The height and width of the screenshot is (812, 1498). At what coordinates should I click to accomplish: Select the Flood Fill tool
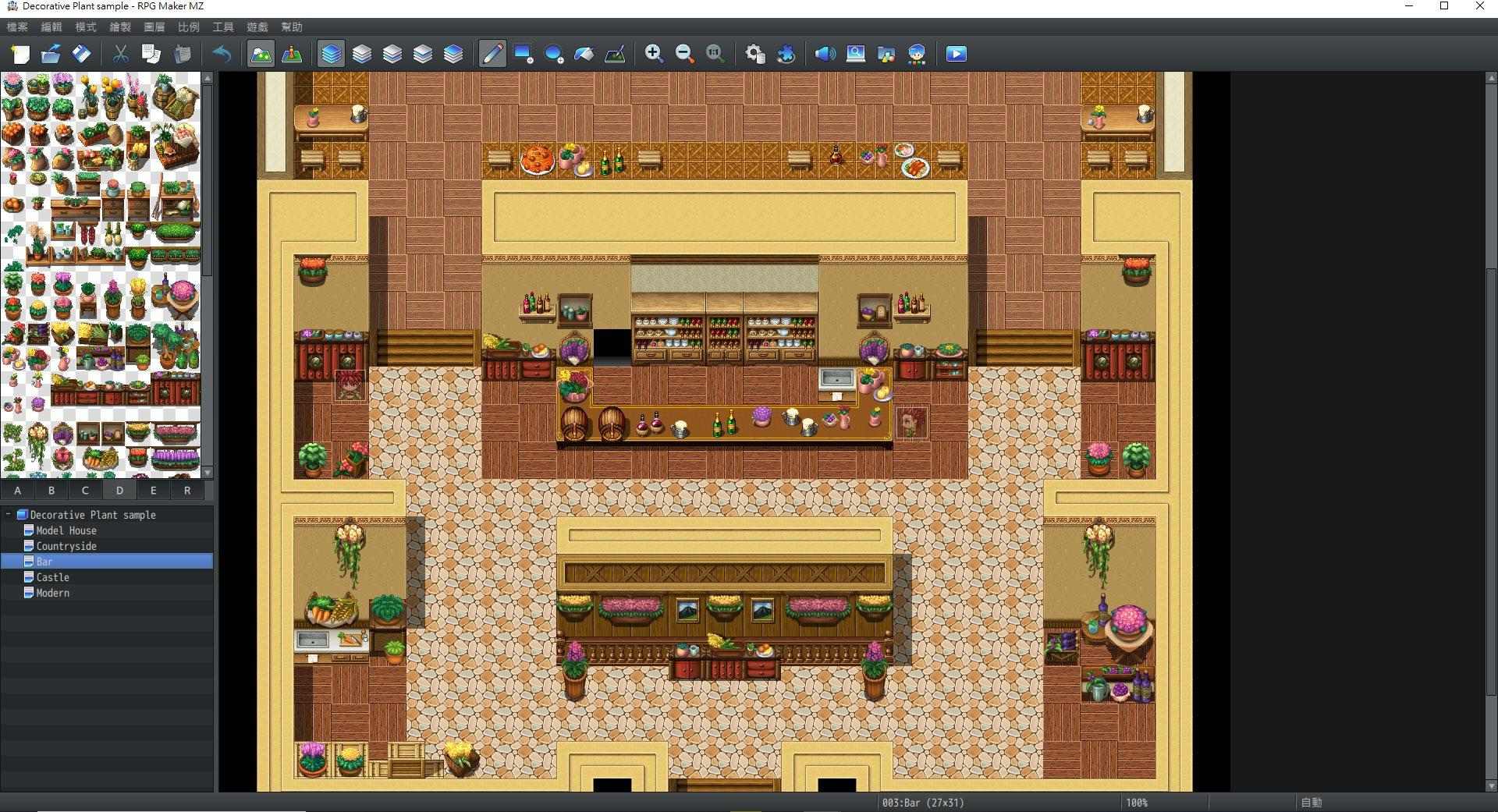[584, 54]
